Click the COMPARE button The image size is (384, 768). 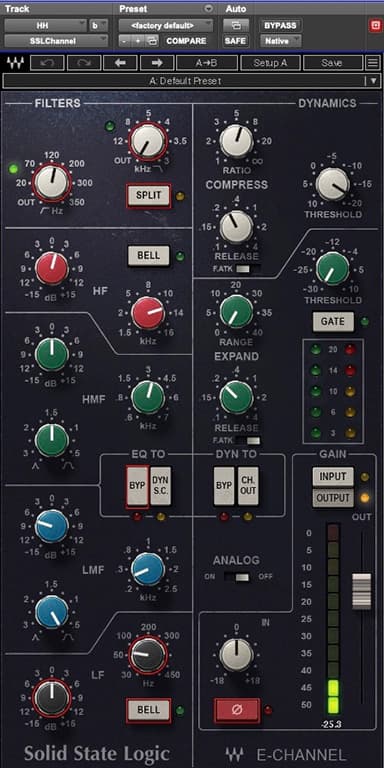pyautogui.click(x=186, y=41)
